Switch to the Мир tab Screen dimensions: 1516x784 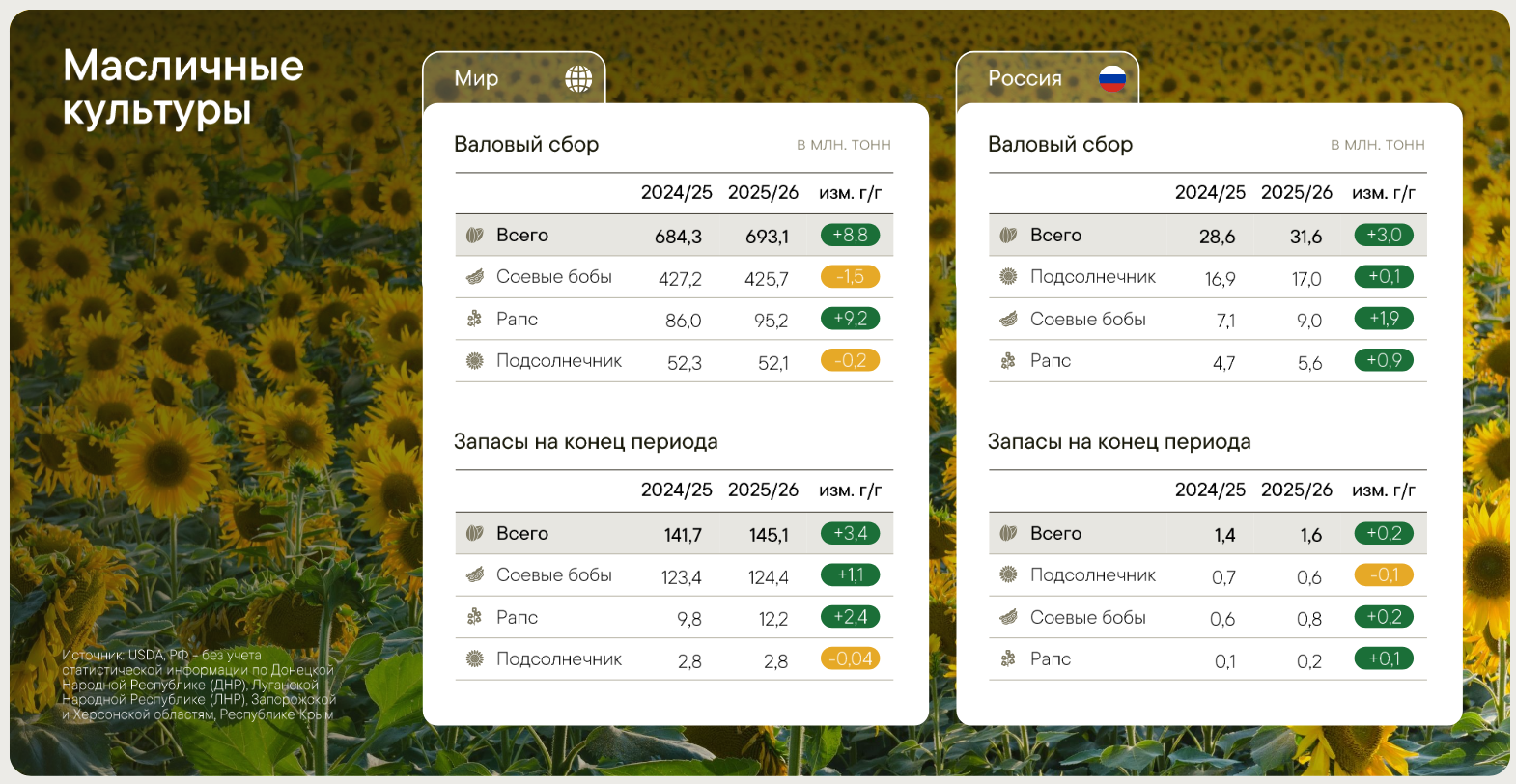point(477,79)
